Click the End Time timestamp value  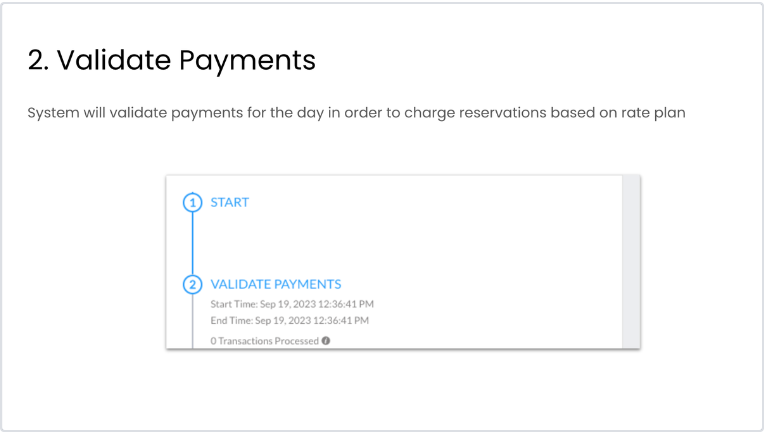pyautogui.click(x=312, y=321)
